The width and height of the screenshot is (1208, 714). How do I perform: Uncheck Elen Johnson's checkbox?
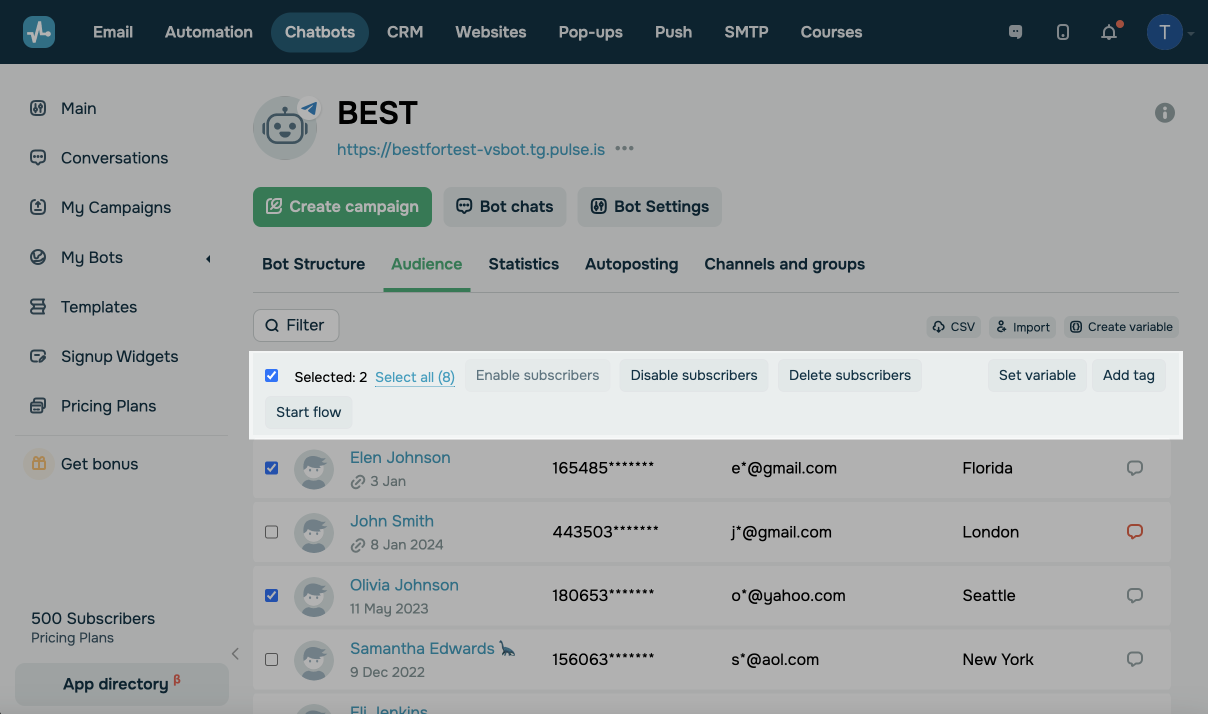coord(271,468)
